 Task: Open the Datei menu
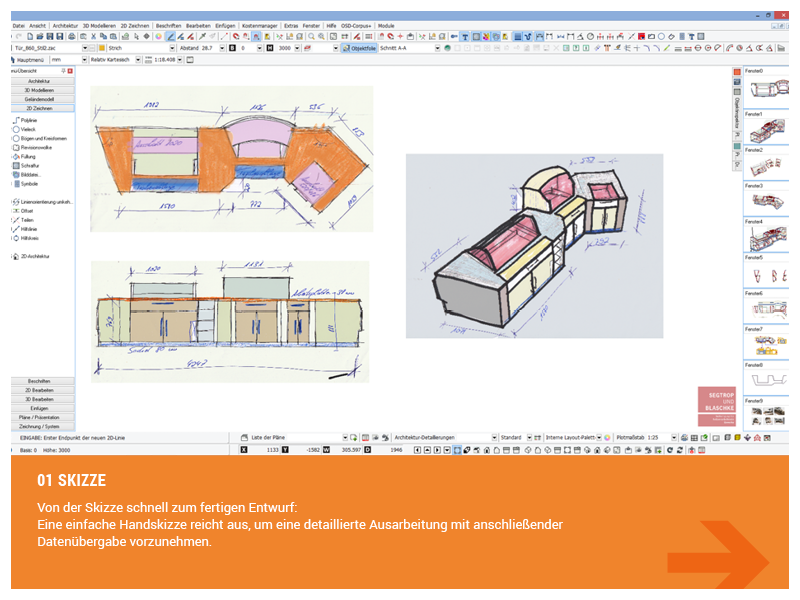pos(18,26)
